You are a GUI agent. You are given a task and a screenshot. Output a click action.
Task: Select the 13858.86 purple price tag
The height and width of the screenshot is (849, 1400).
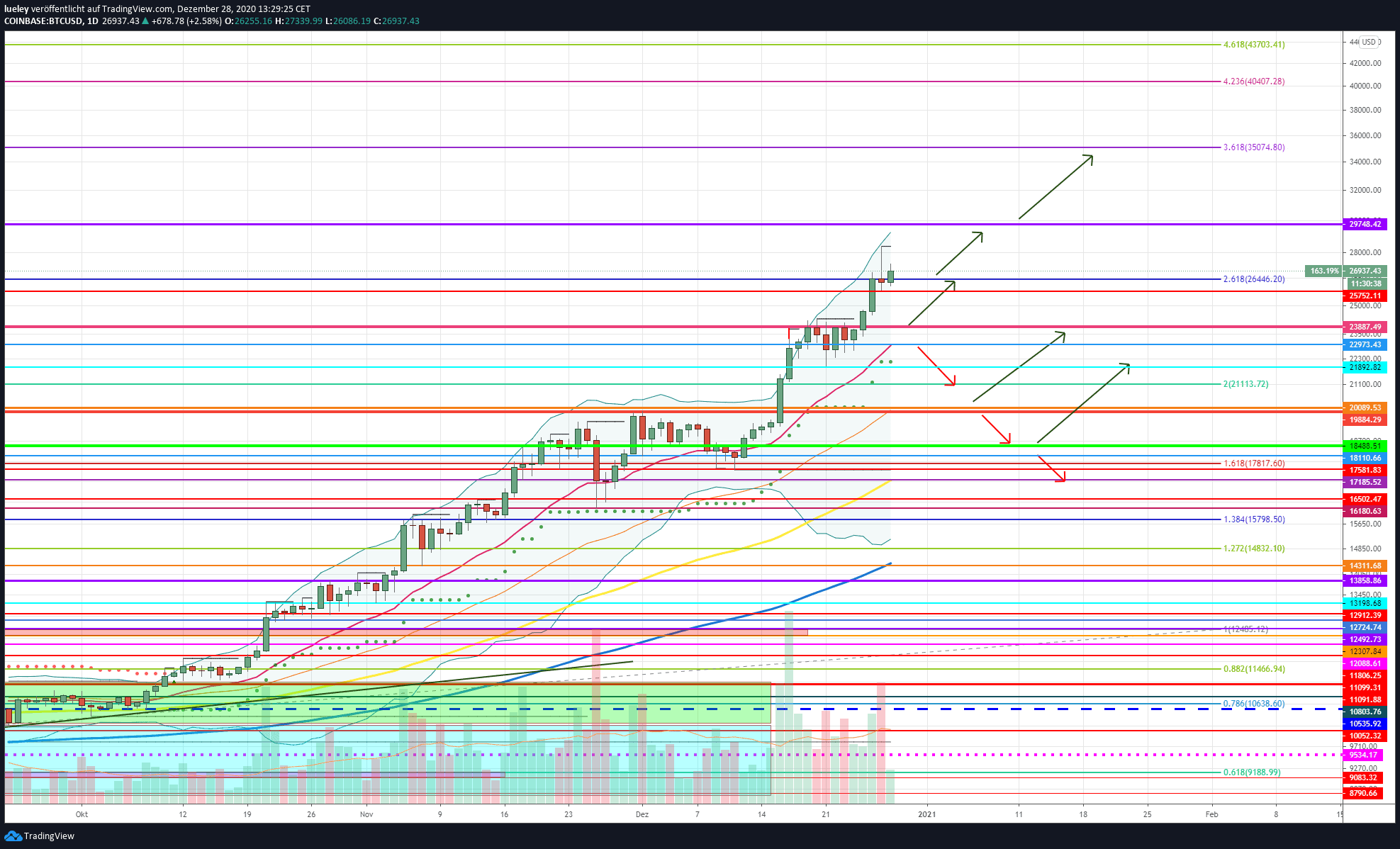1365,580
